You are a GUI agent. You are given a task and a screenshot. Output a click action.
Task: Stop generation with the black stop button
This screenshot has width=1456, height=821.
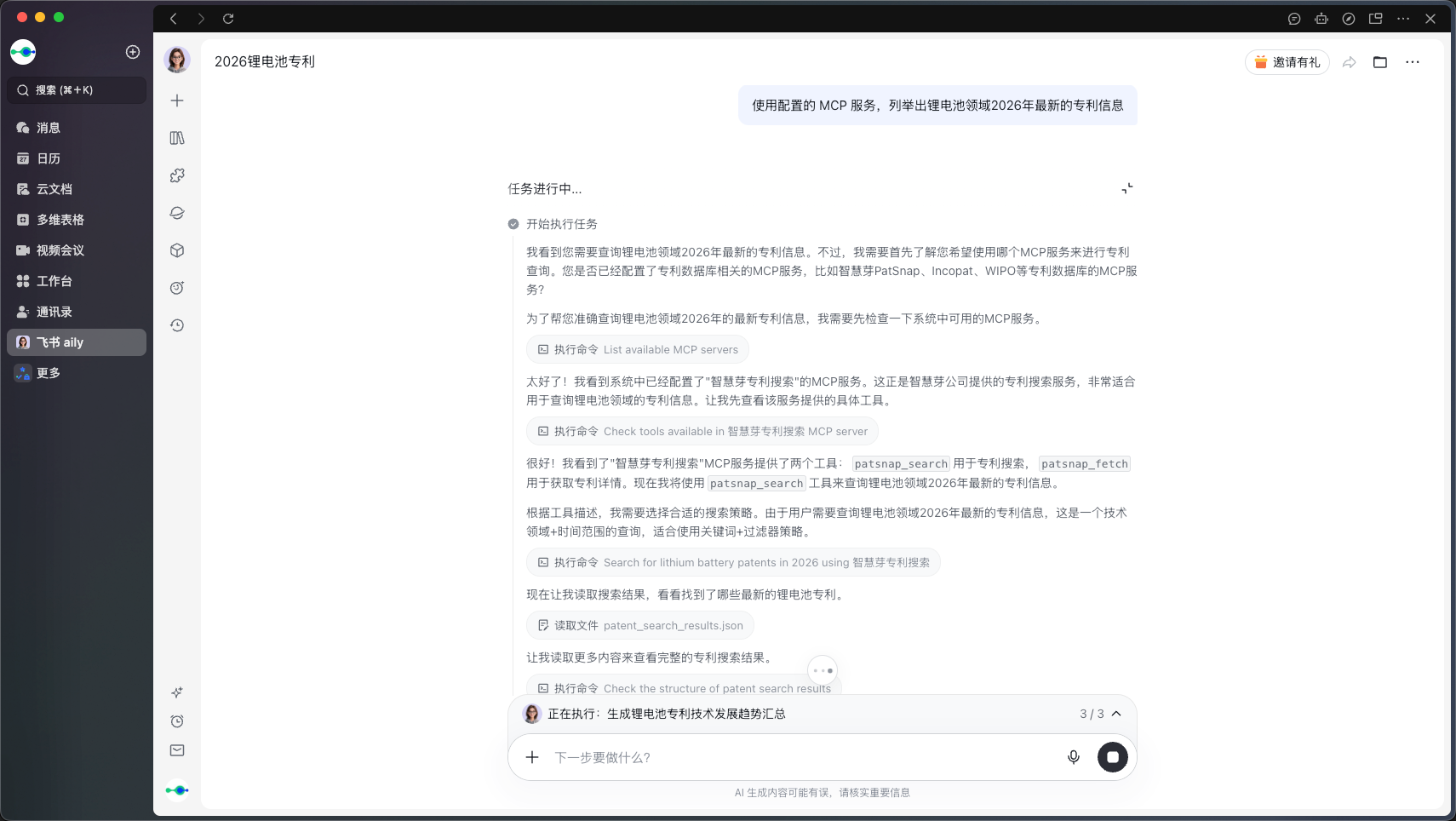point(1113,757)
